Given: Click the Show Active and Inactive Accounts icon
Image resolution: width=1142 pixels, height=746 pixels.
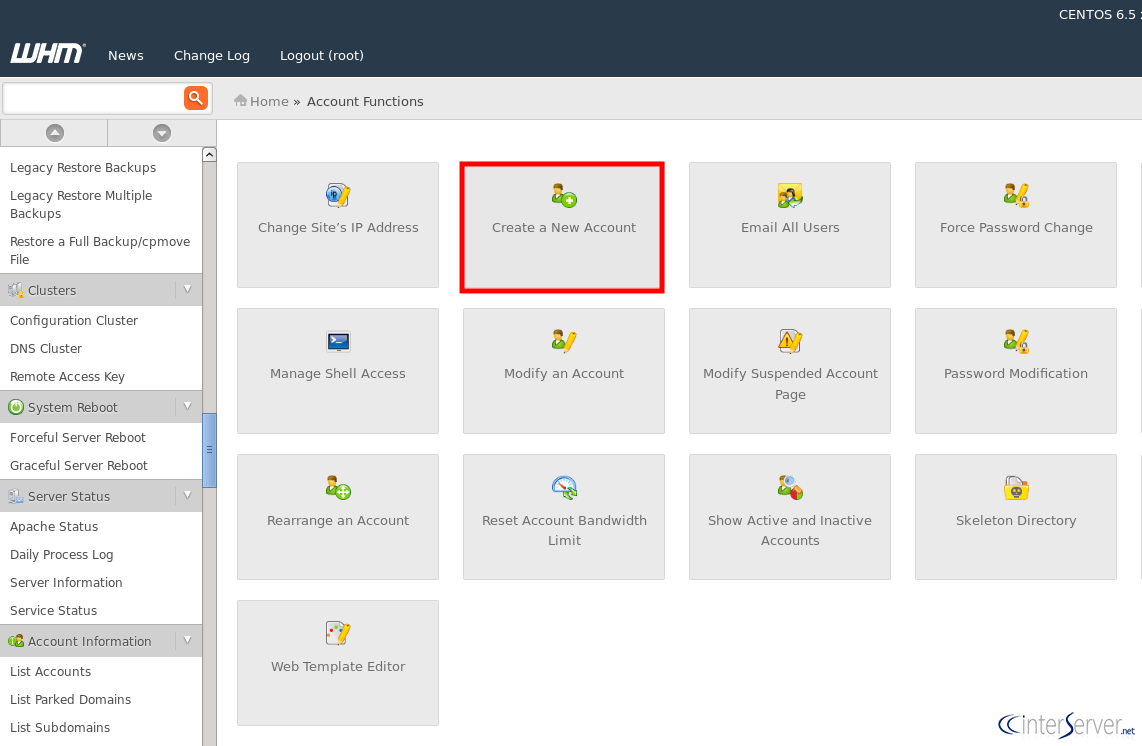Looking at the screenshot, I should pyautogui.click(x=789, y=487).
